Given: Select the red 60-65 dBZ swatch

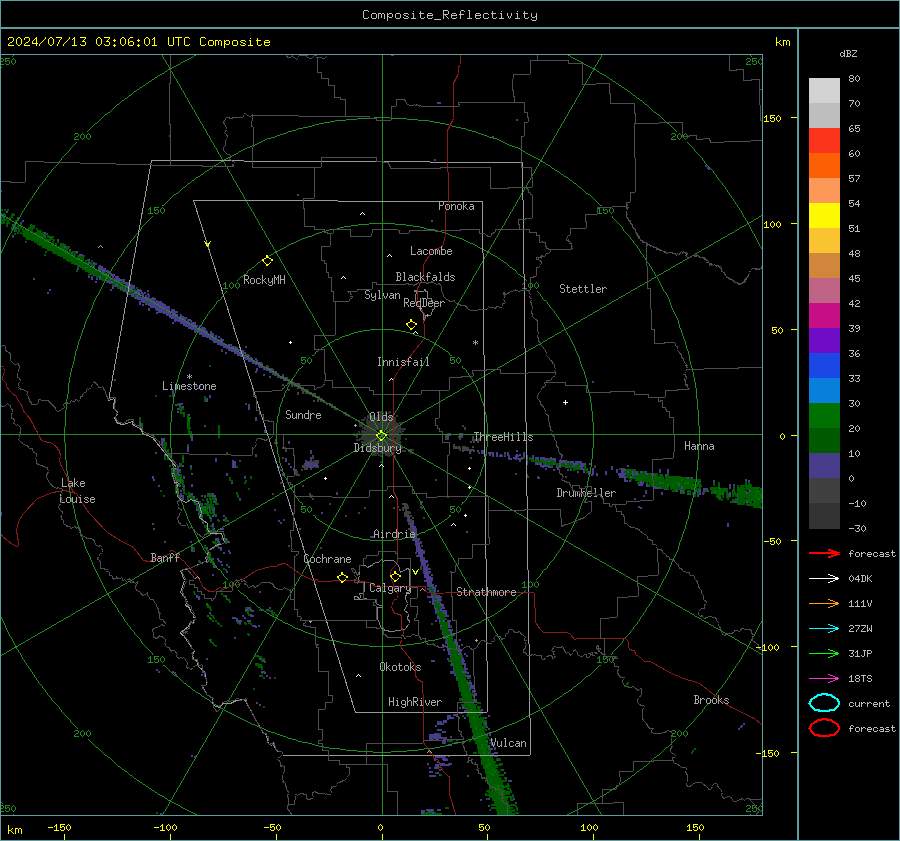Looking at the screenshot, I should (824, 141).
